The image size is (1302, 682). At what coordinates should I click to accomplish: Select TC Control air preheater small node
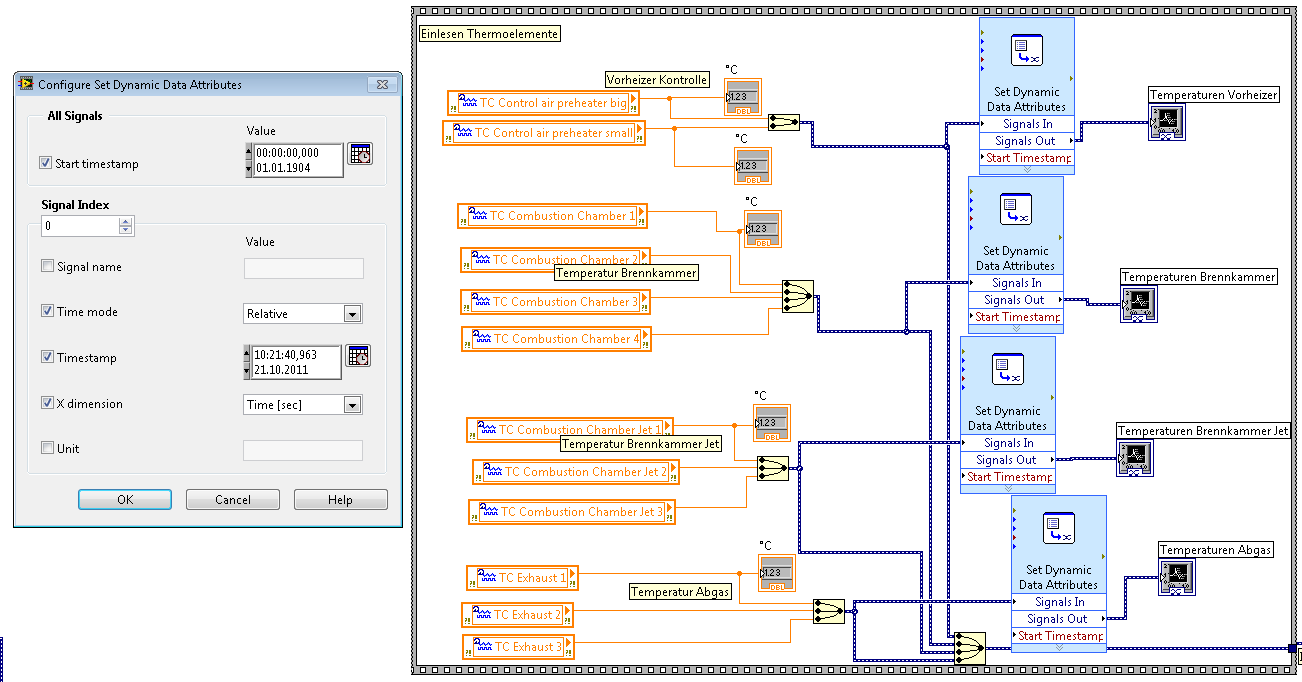[544, 132]
